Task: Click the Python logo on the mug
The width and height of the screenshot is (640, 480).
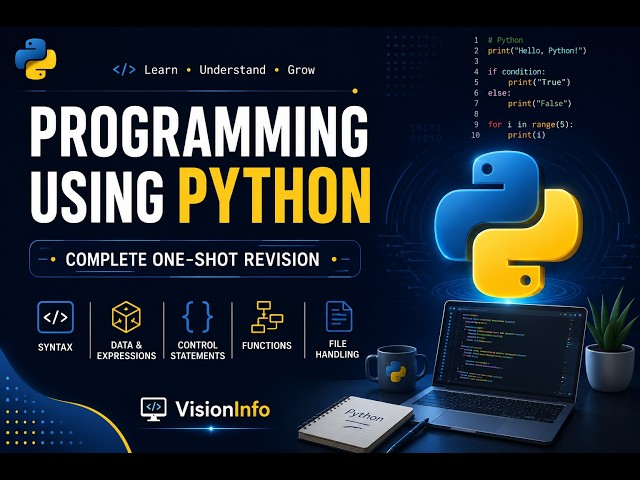Action: click(396, 371)
